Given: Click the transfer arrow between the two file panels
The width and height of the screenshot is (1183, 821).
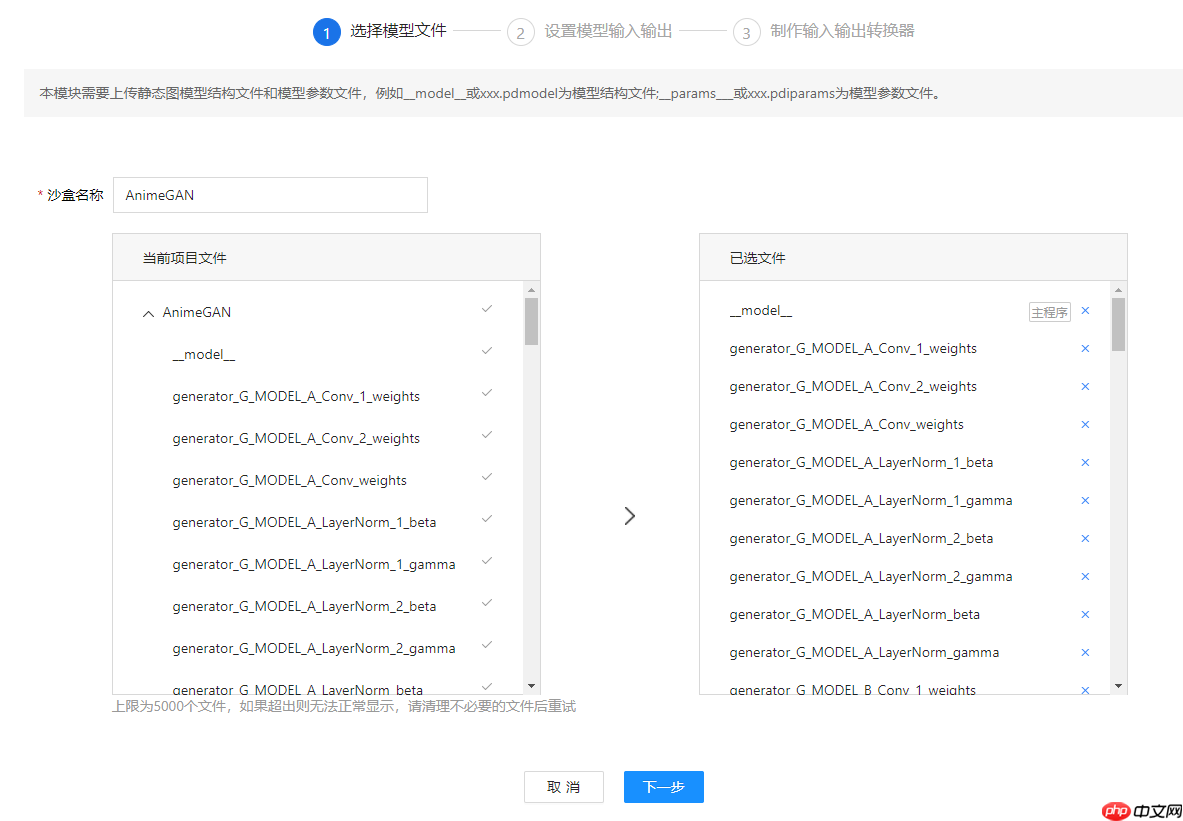Looking at the screenshot, I should [629, 515].
